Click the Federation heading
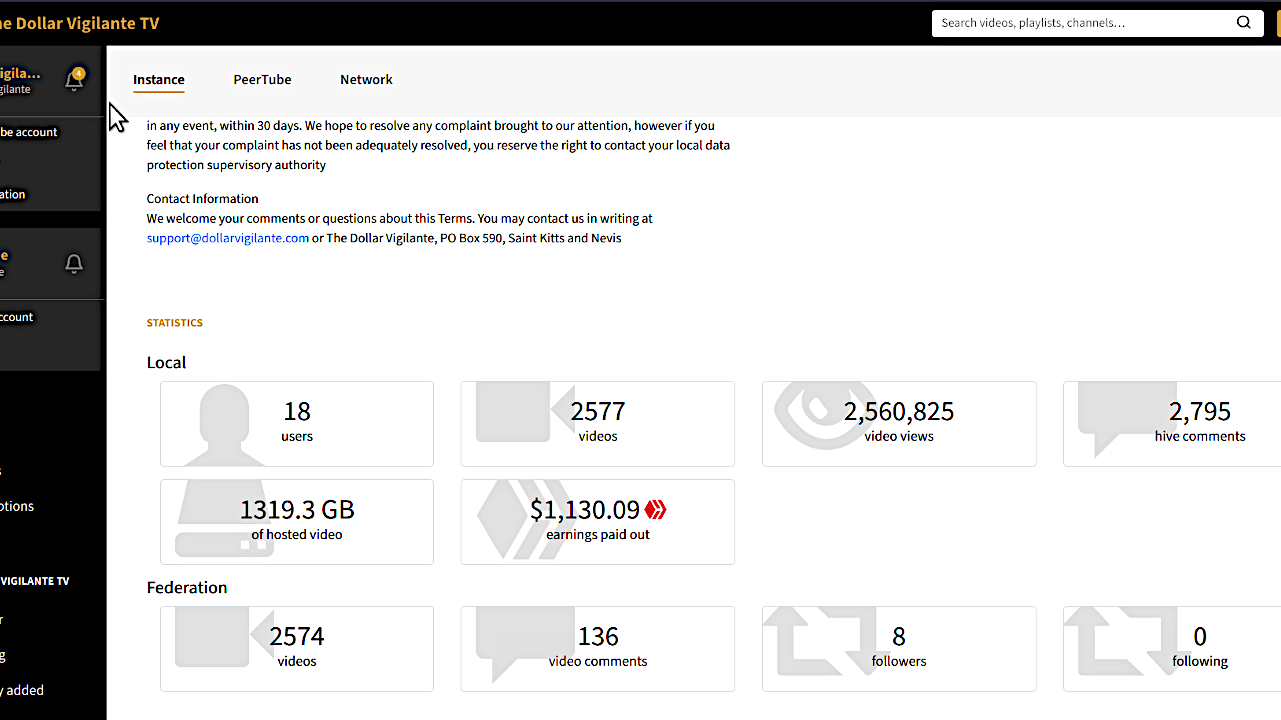 click(x=187, y=587)
